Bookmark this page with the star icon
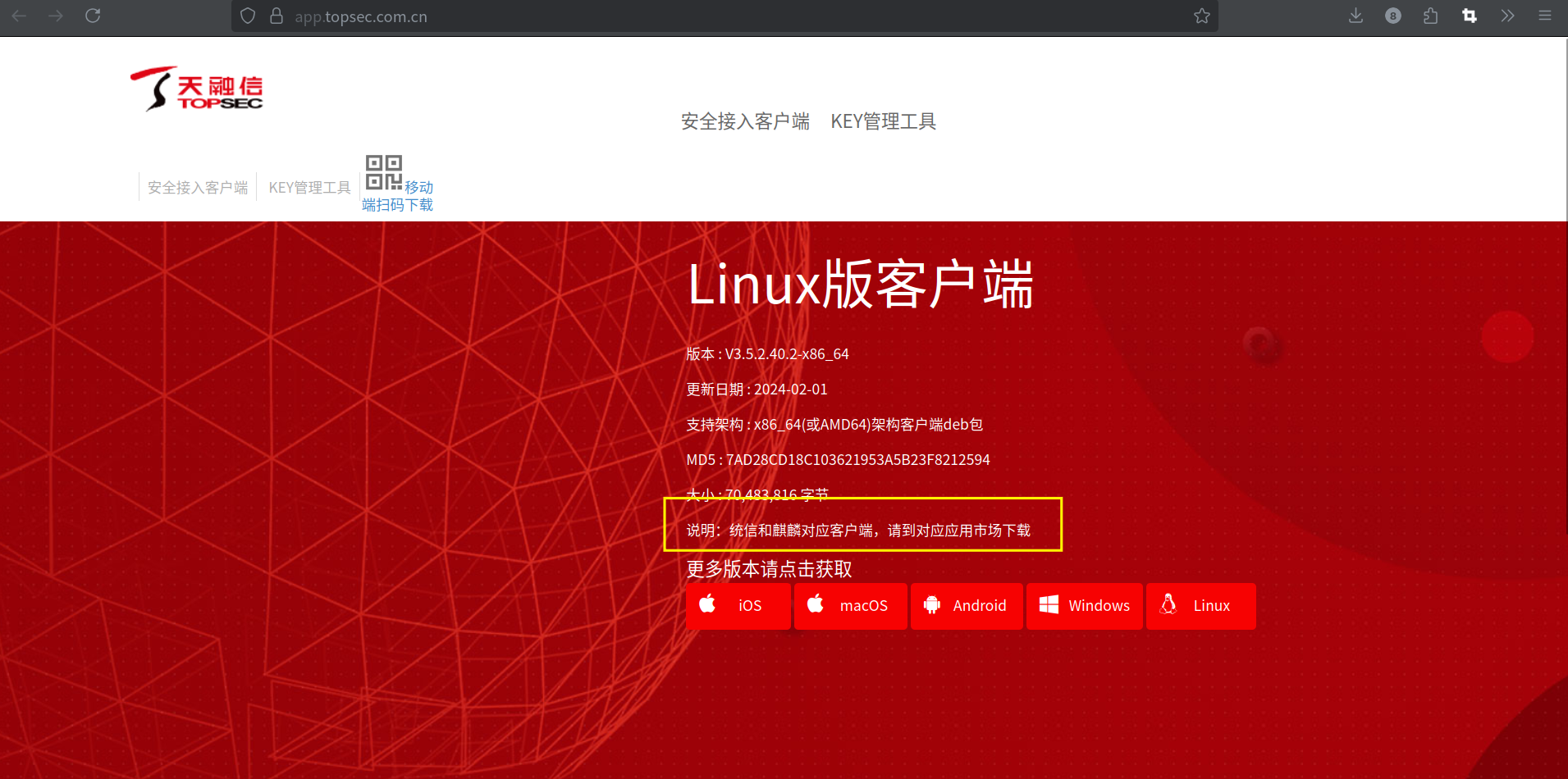Image resolution: width=1568 pixels, height=779 pixels. coord(1202,16)
